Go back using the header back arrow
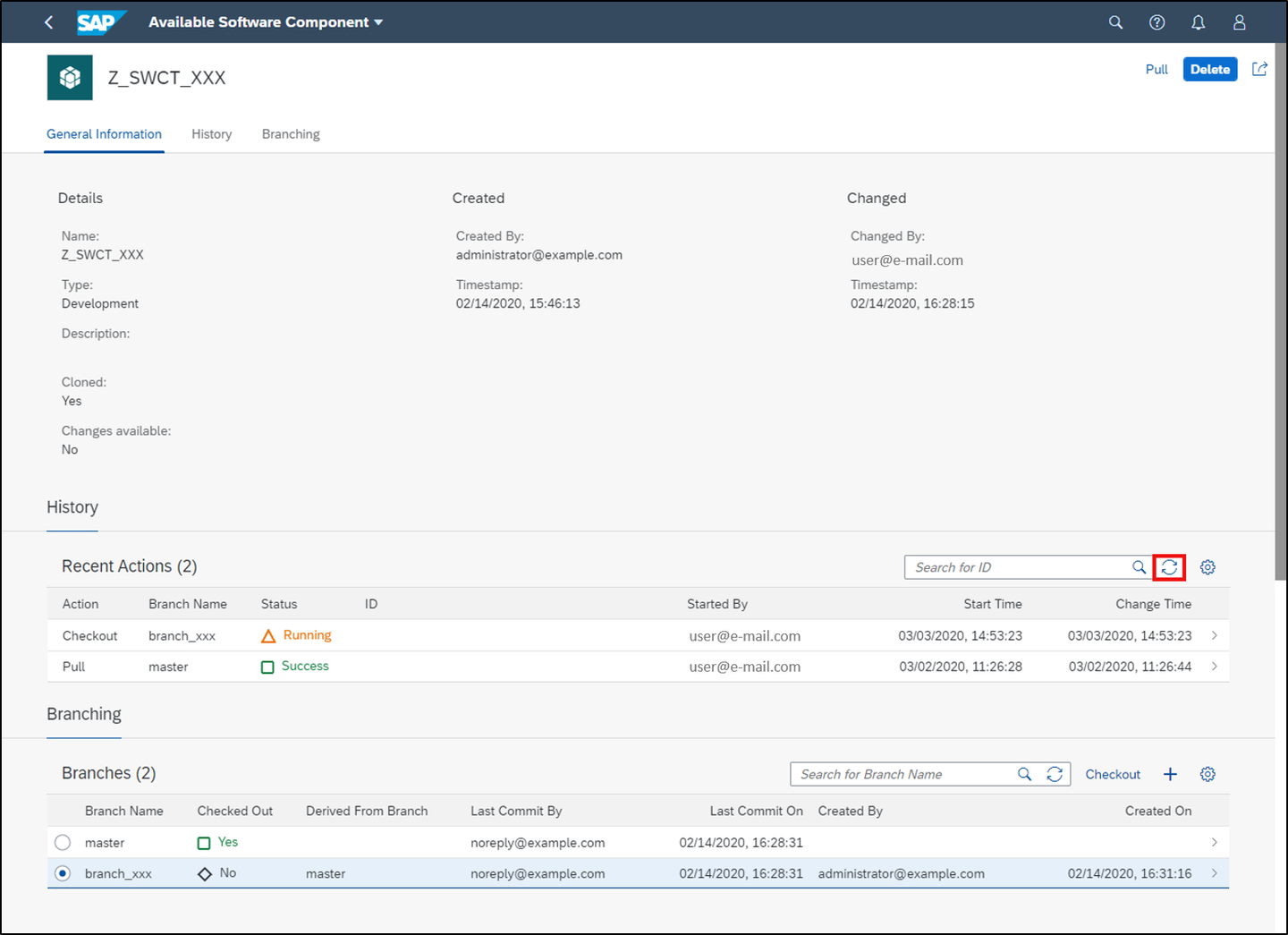1288x935 pixels. (49, 22)
